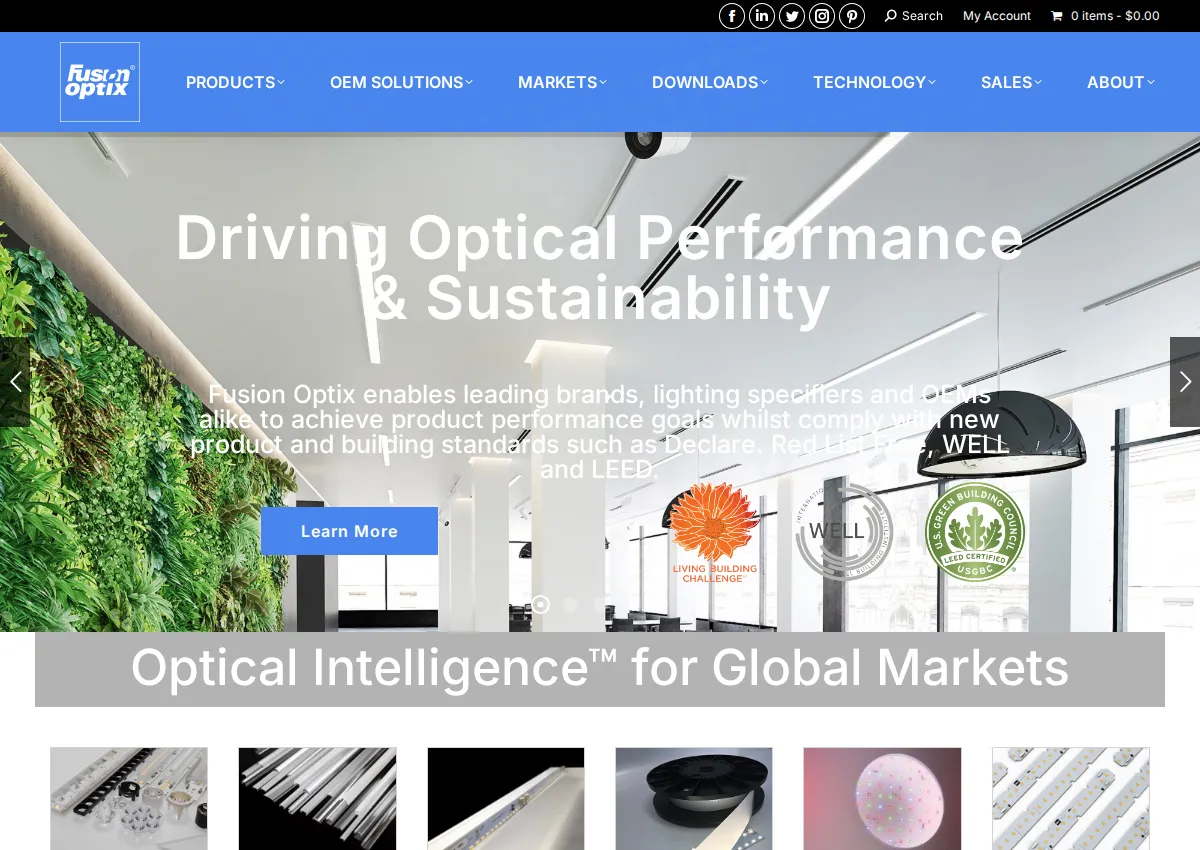
Task: Expand the SALES menu
Action: coord(1011,82)
